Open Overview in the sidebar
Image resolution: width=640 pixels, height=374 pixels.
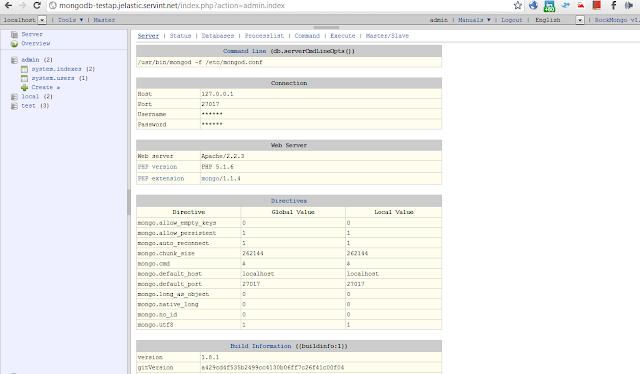pos(36,43)
